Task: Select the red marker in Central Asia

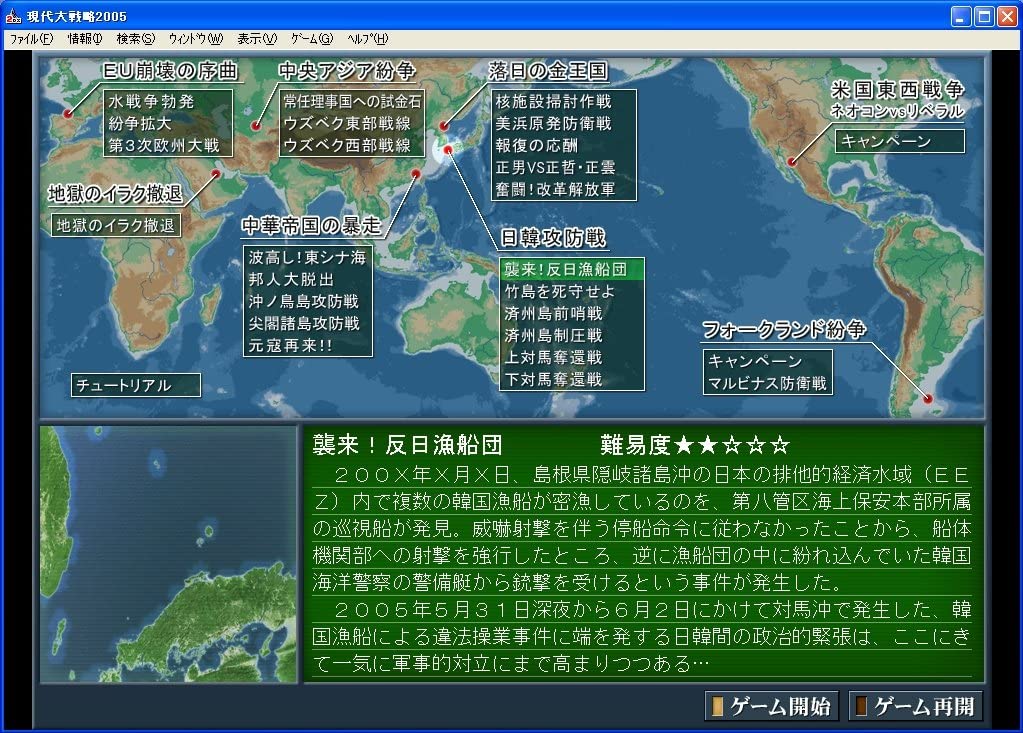Action: tap(257, 127)
